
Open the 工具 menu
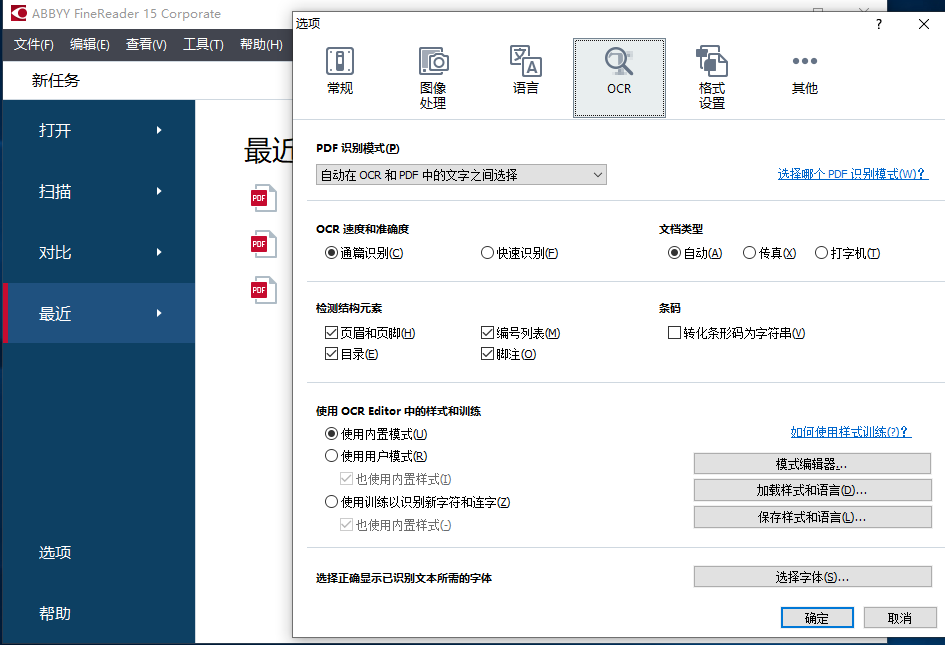click(202, 45)
